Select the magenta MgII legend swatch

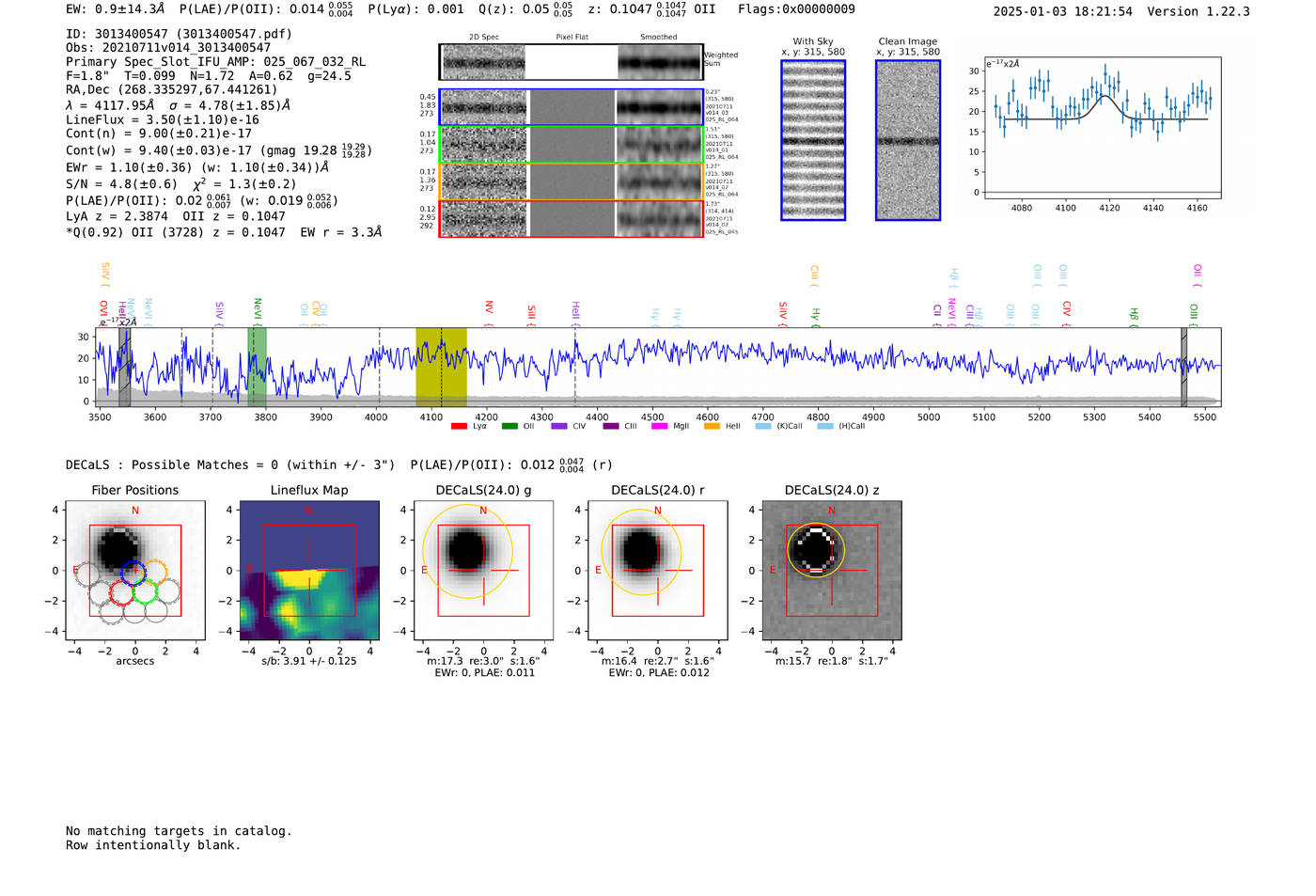659,427
